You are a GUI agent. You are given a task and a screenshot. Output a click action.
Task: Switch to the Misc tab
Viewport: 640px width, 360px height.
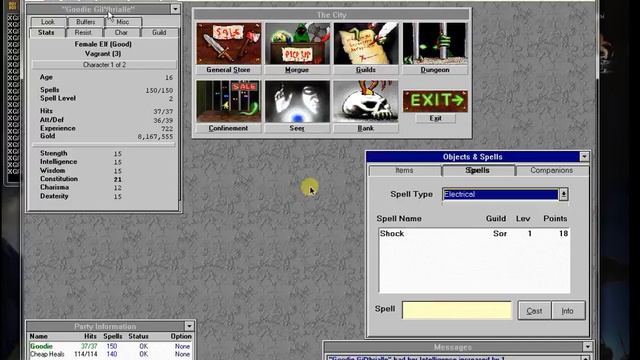(123, 22)
